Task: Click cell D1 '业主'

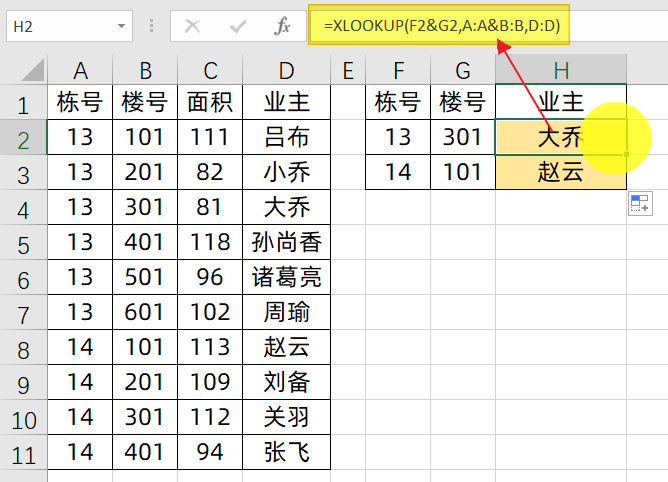Action: click(286, 102)
